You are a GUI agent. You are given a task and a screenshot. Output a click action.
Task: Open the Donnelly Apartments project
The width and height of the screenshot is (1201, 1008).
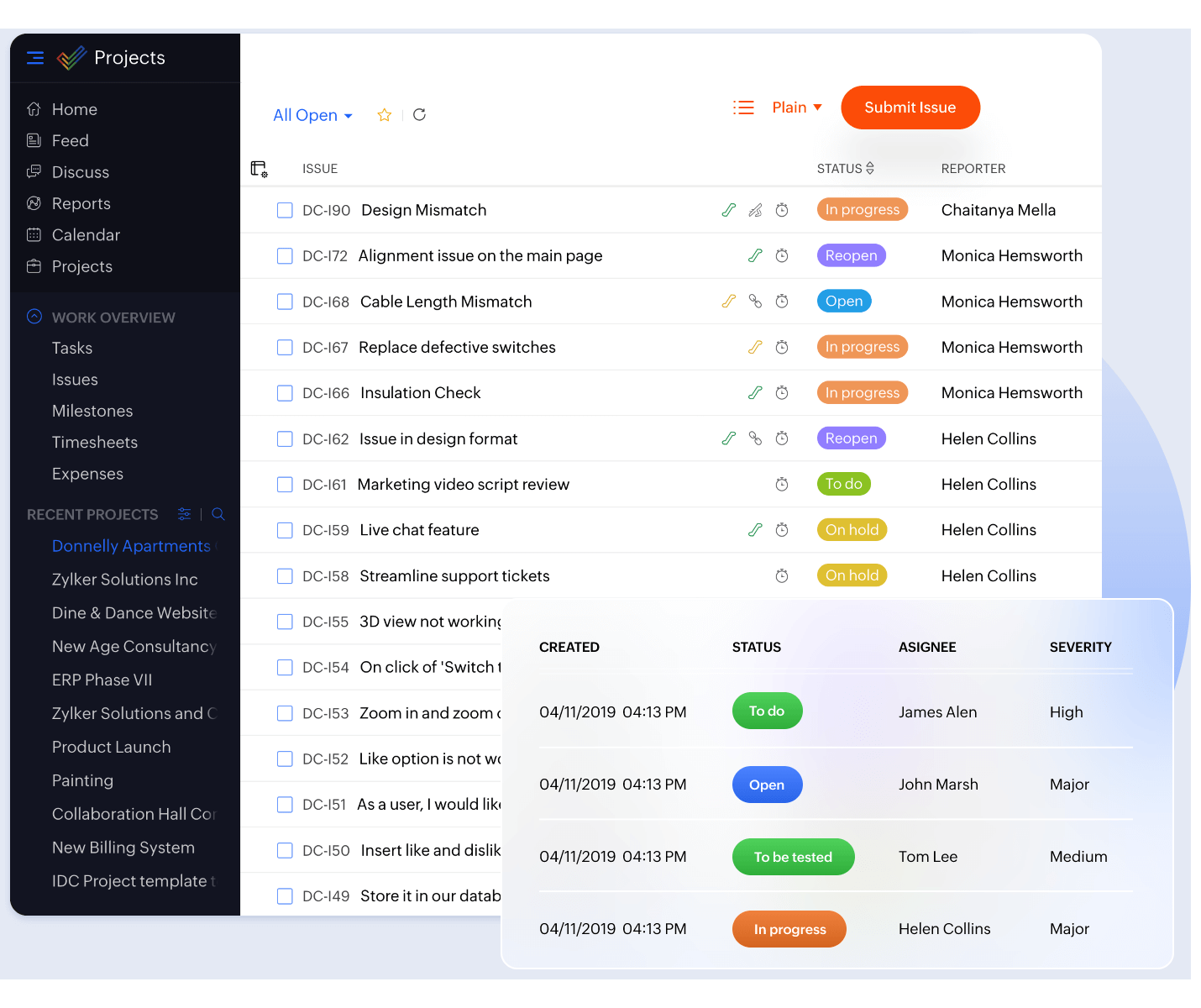click(131, 546)
